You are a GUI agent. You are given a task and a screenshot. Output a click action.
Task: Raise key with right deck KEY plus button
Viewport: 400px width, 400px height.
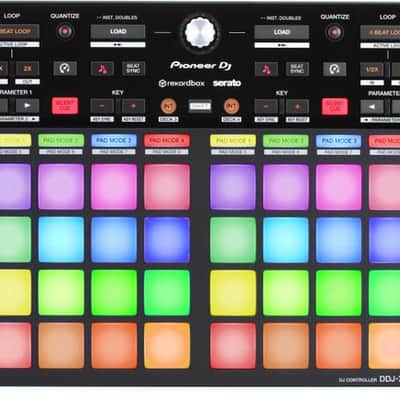[297, 107]
